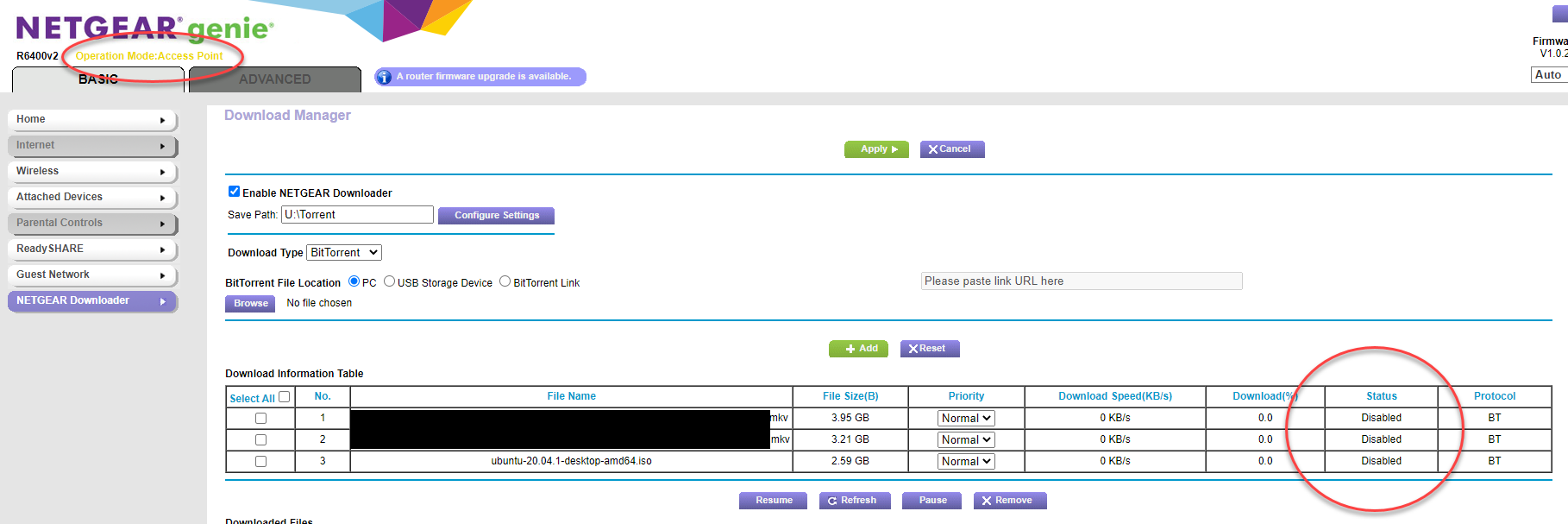Click Disabled status of ubuntu iso row
The width and height of the screenshot is (1568, 524).
click(x=1381, y=461)
